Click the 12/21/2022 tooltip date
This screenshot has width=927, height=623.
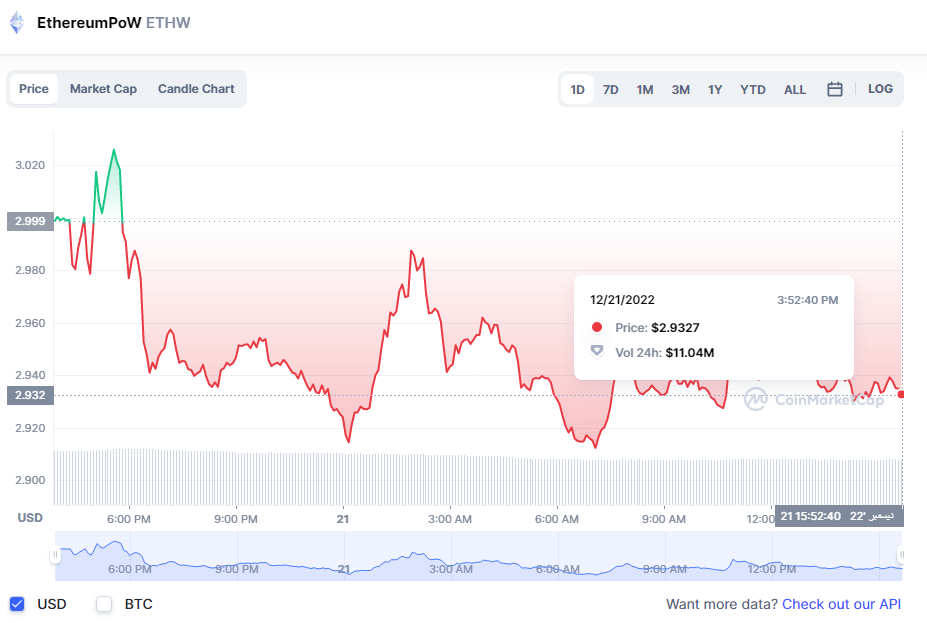623,300
